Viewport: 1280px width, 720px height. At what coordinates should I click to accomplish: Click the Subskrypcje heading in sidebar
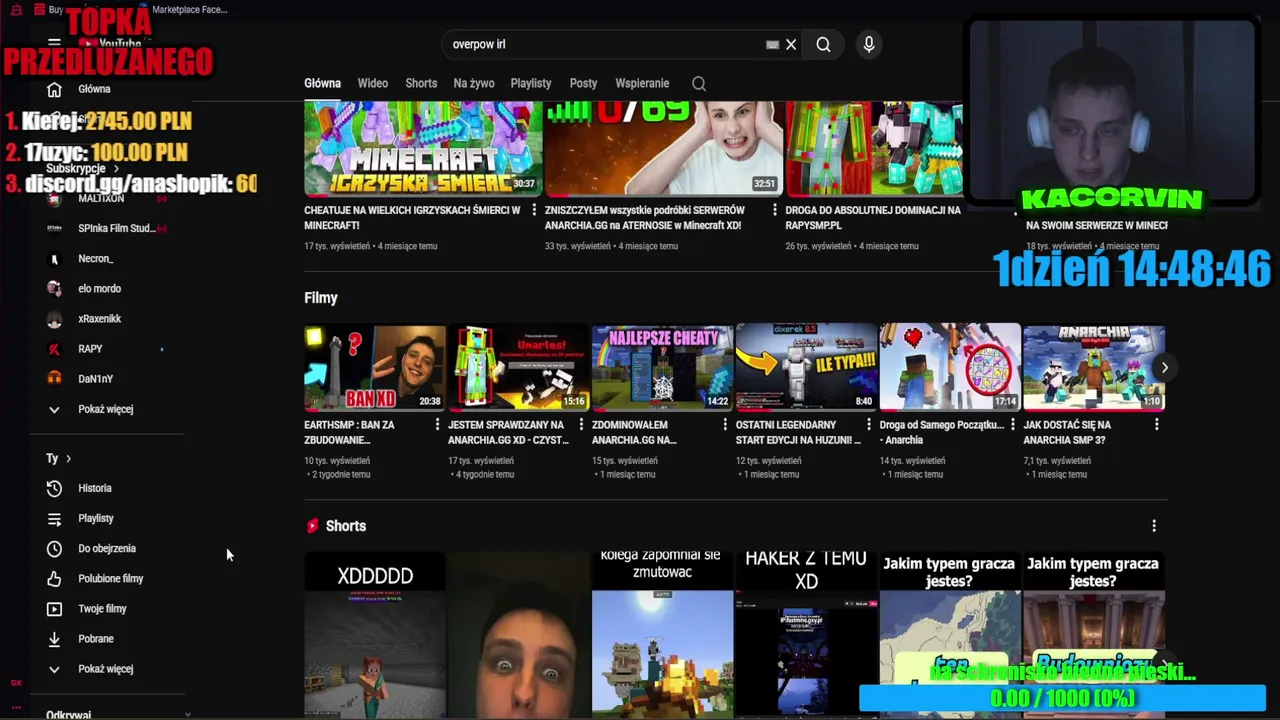pos(76,168)
